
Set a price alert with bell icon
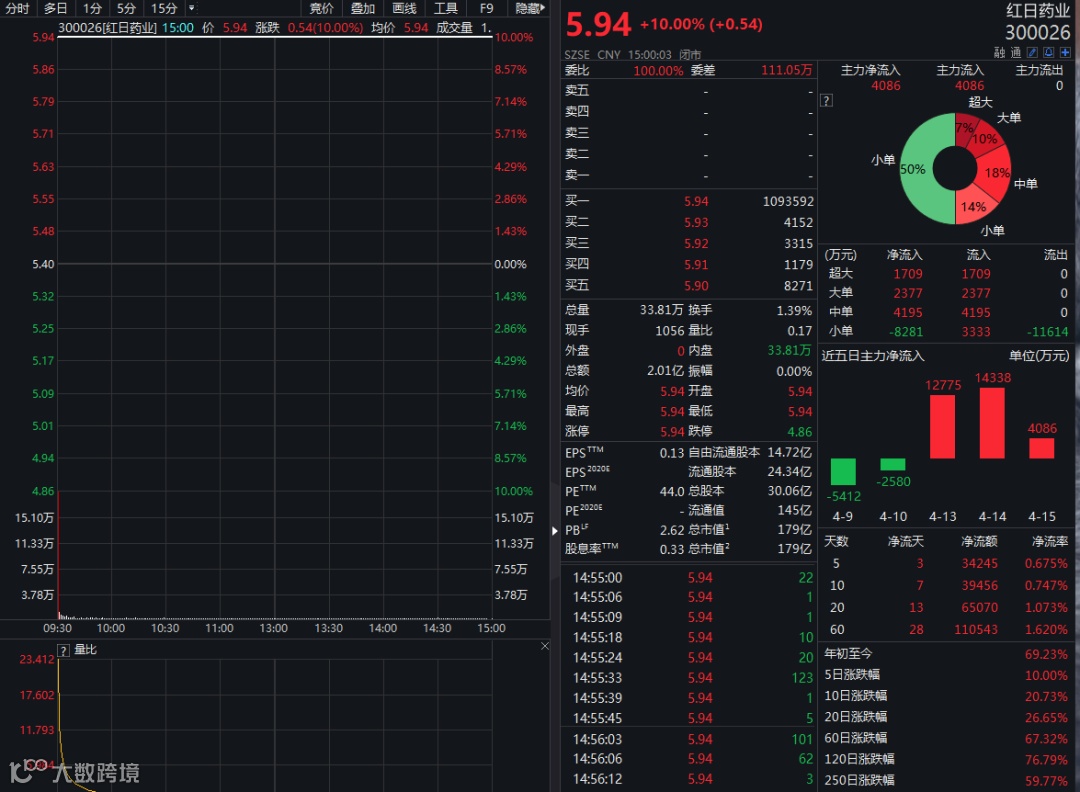1048,52
